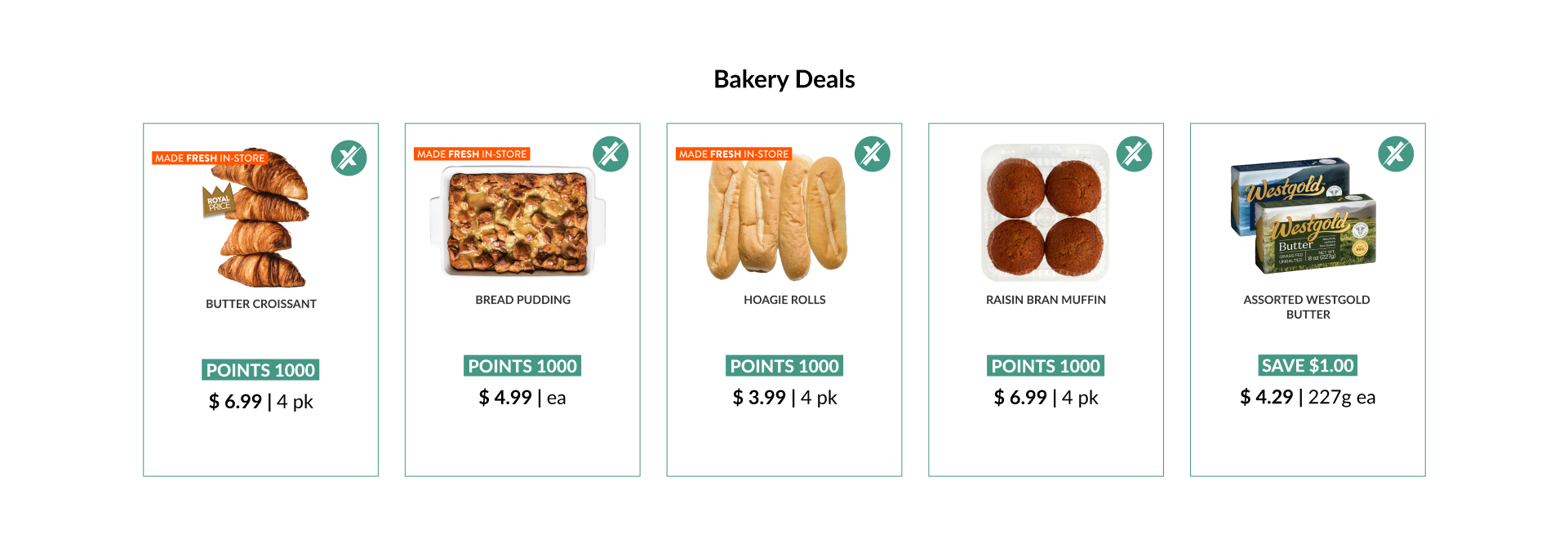The height and width of the screenshot is (548, 1568).
Task: Click Made Fresh In-Store tag on Butter Croissant
Action: [210, 158]
